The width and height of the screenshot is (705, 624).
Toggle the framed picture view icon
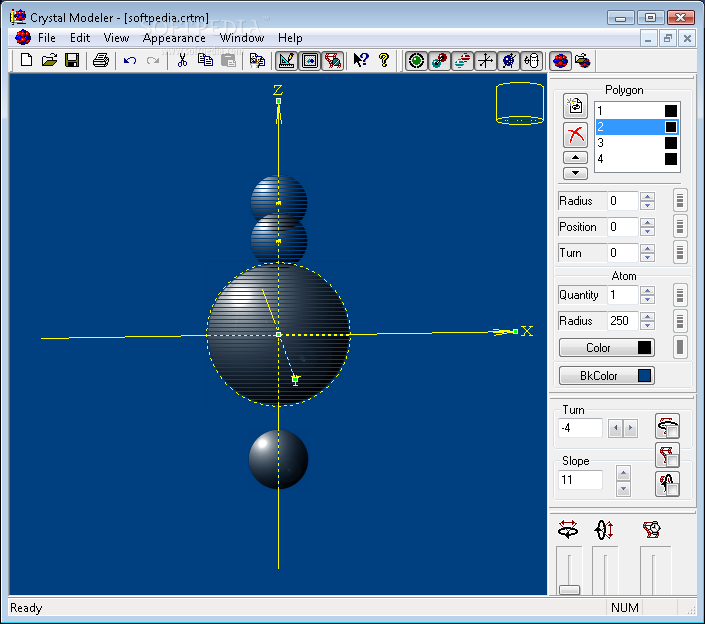click(x=310, y=61)
